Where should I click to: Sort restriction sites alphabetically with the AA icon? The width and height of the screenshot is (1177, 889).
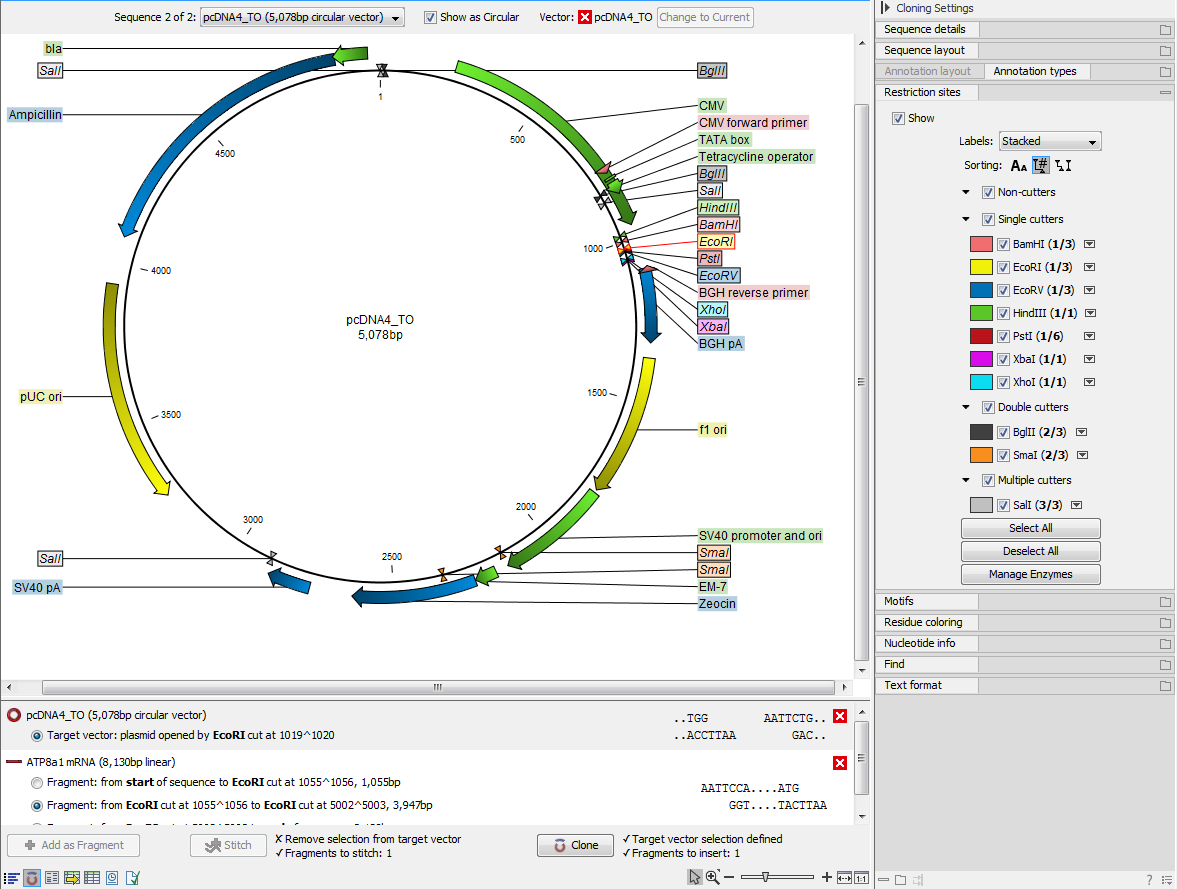tap(1018, 166)
